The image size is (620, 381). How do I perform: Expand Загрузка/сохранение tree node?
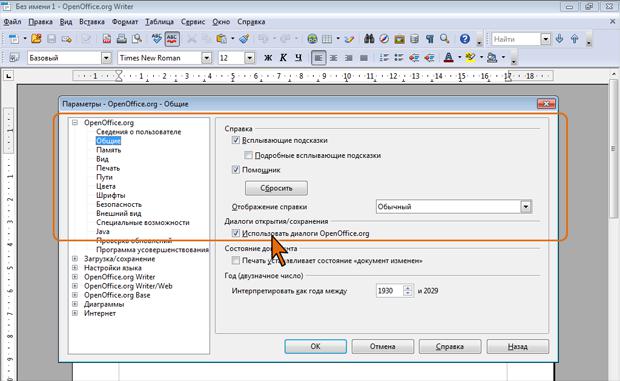coord(75,259)
